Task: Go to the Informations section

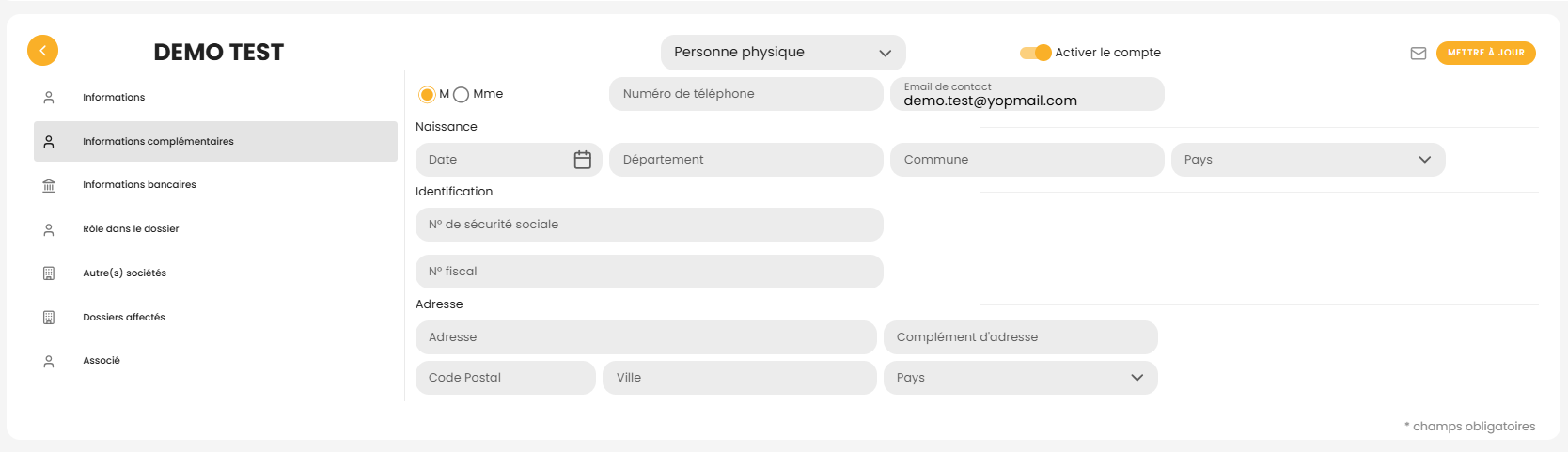Action: click(114, 98)
